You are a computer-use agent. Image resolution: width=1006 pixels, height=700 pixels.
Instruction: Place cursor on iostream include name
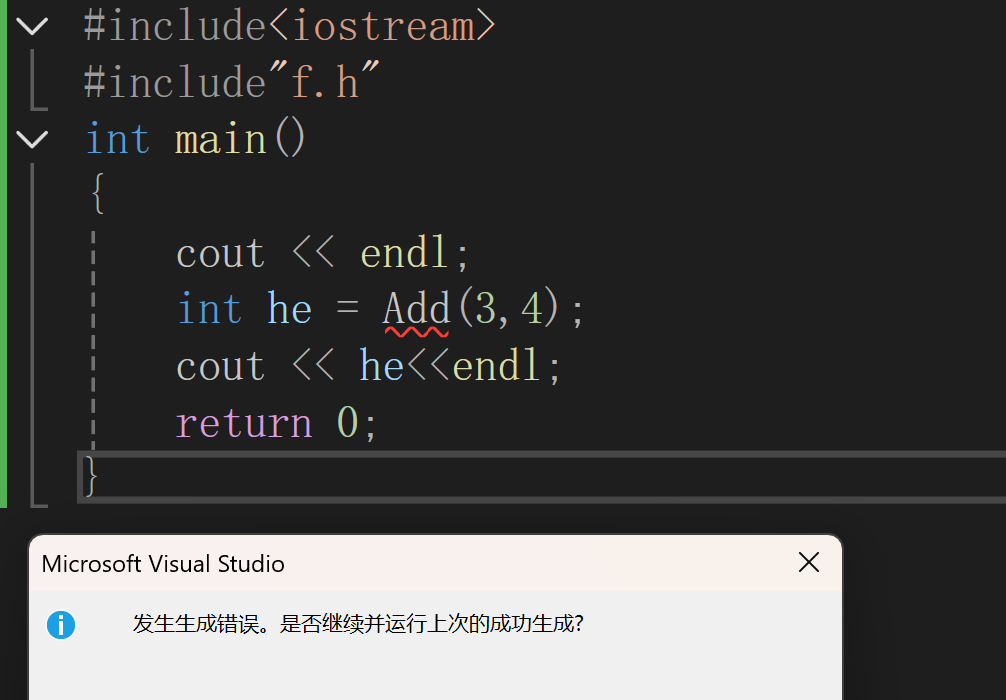(383, 27)
